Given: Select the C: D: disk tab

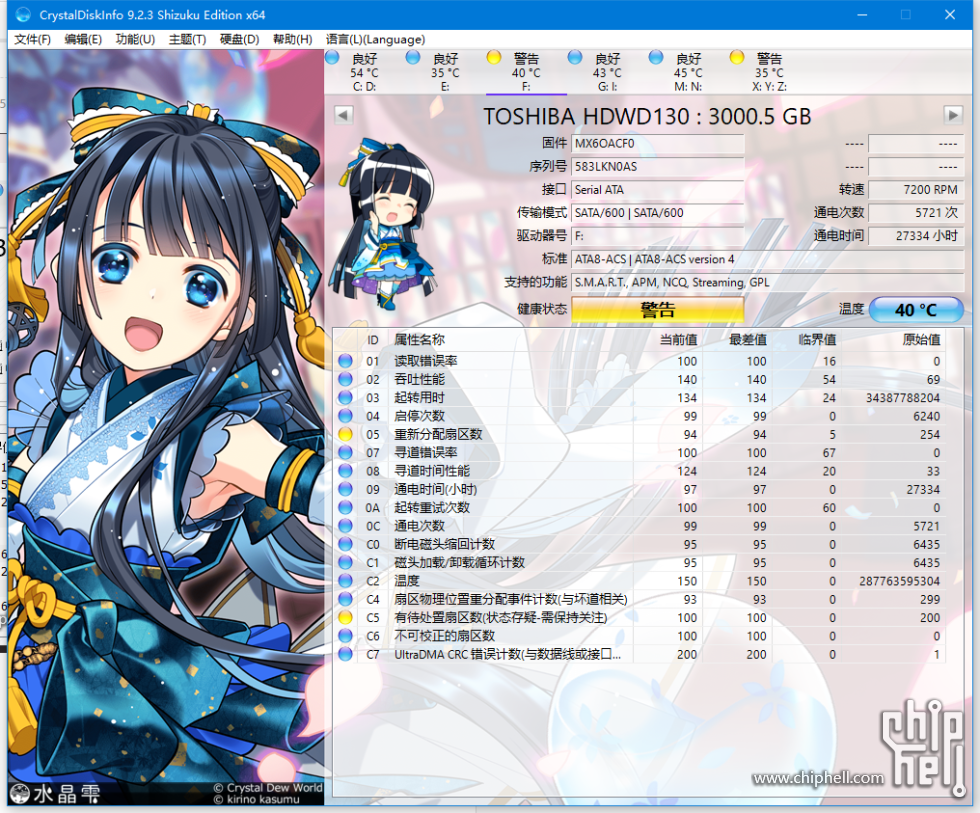Looking at the screenshot, I should [x=364, y=72].
